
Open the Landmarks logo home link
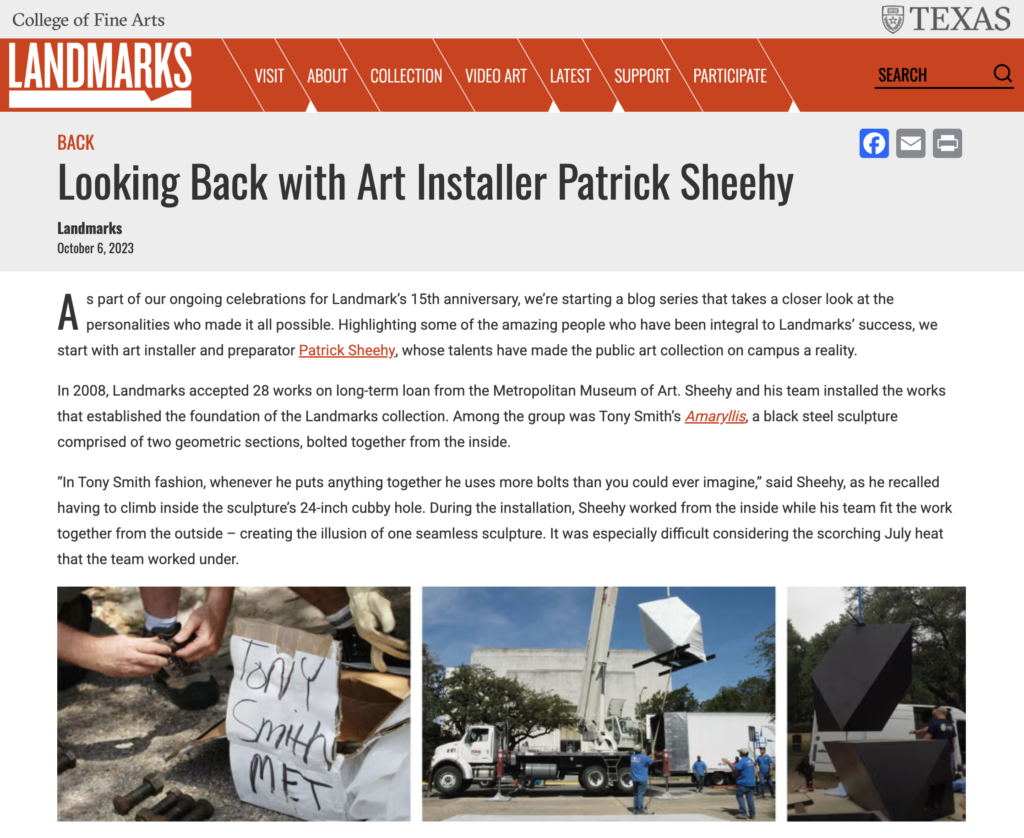tap(100, 74)
